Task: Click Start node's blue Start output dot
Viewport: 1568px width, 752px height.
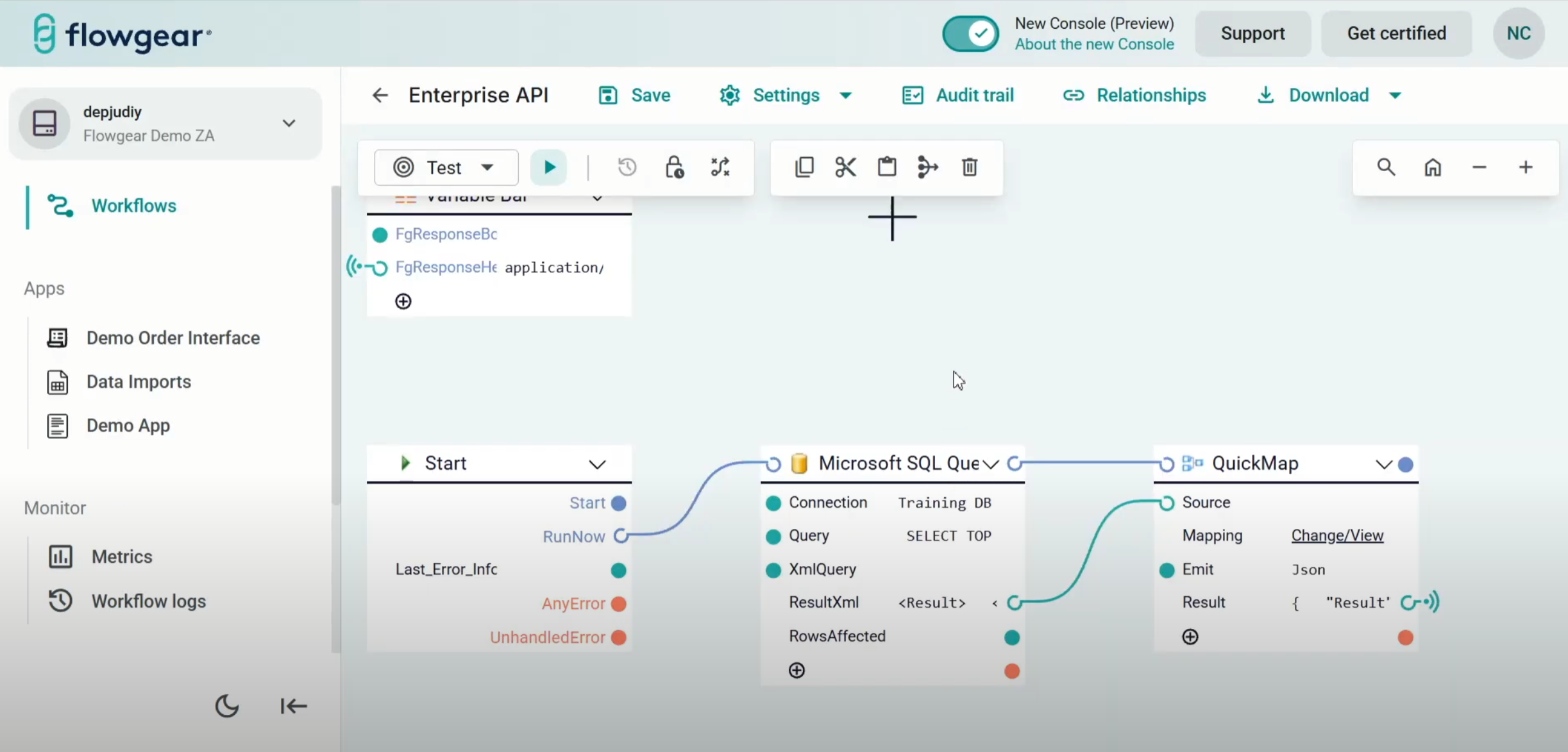Action: 618,503
